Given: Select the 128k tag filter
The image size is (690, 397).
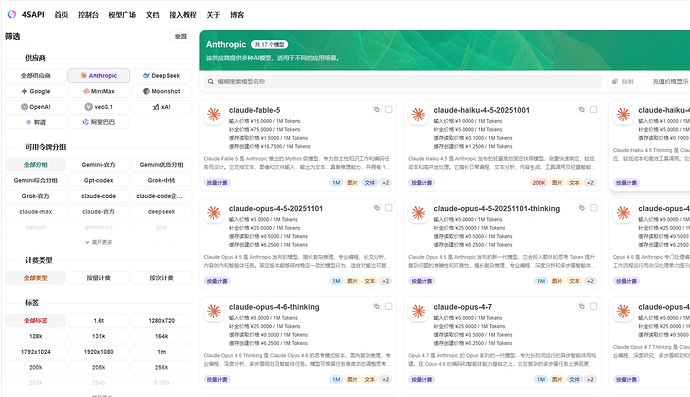Looking at the screenshot, I should 36,336.
